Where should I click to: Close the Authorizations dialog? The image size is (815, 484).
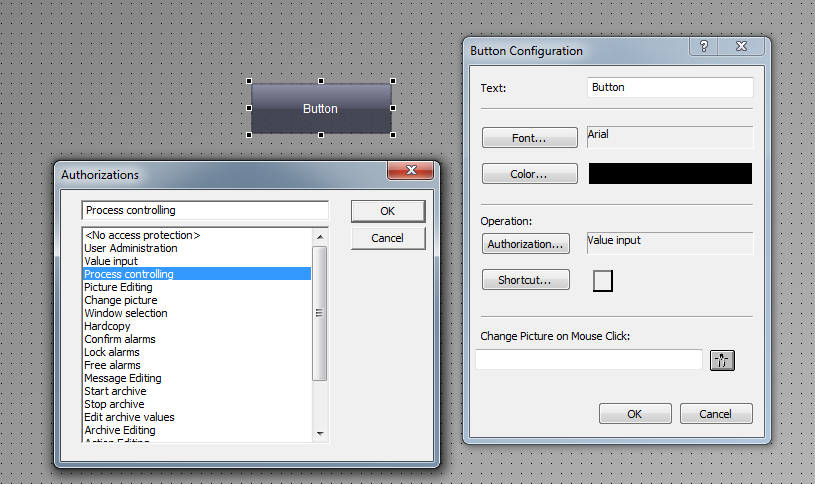click(x=411, y=170)
